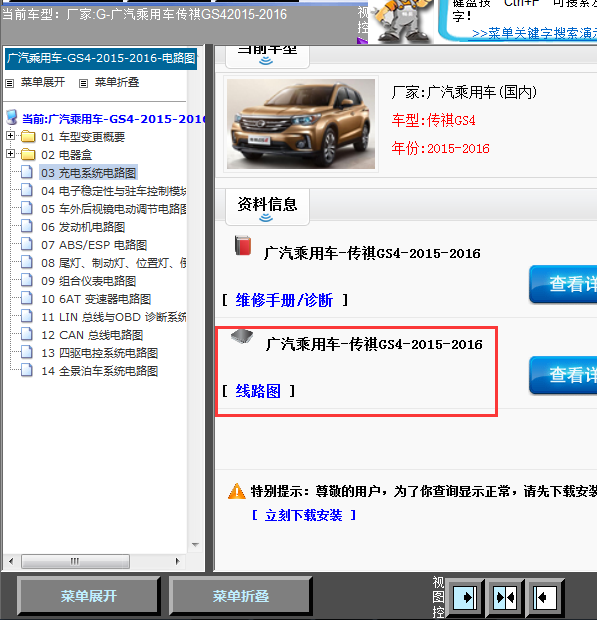Open 14 全景泊车系统电路图 tree item

click(100, 371)
